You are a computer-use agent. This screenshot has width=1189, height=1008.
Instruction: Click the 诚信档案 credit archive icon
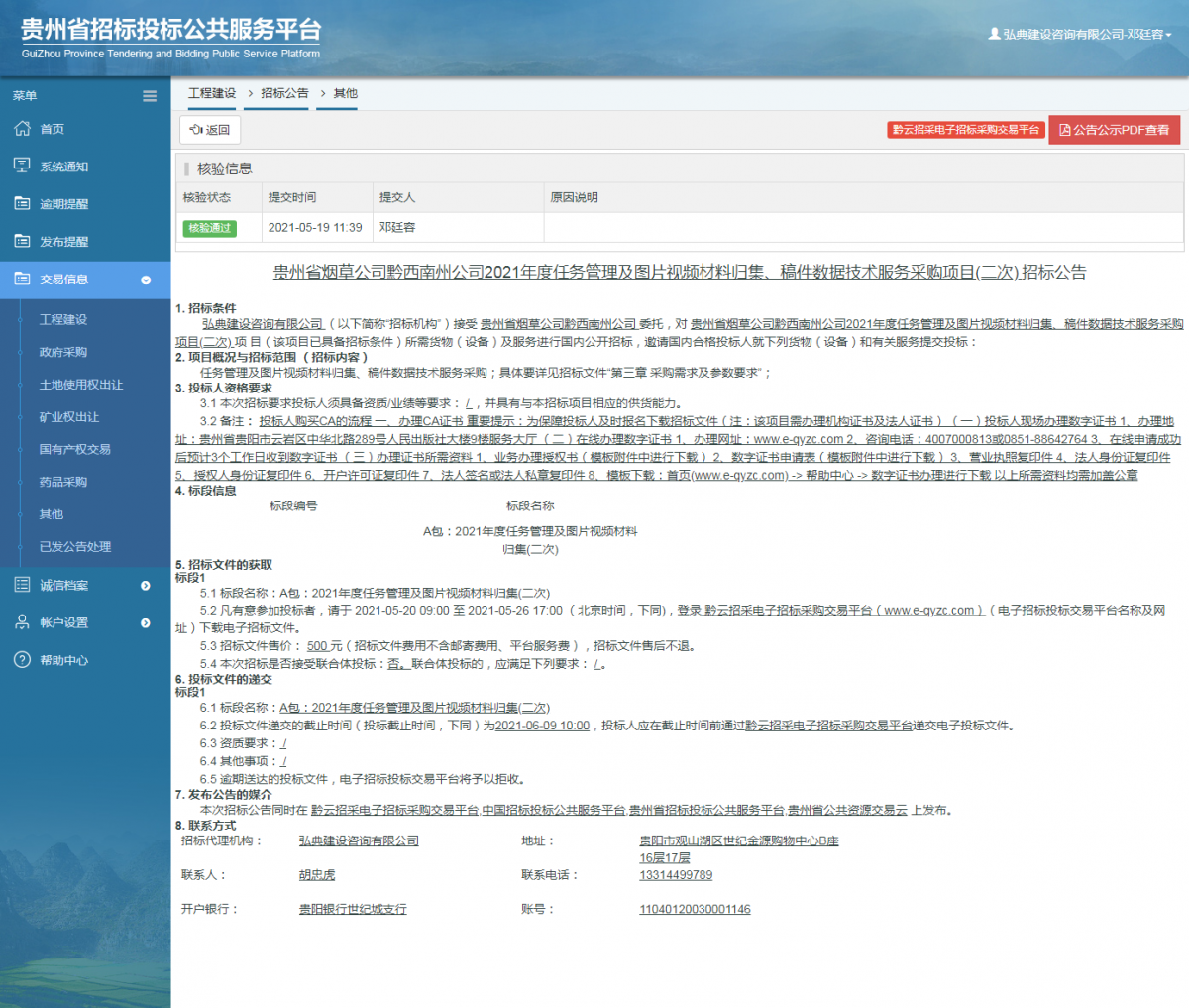point(23,585)
